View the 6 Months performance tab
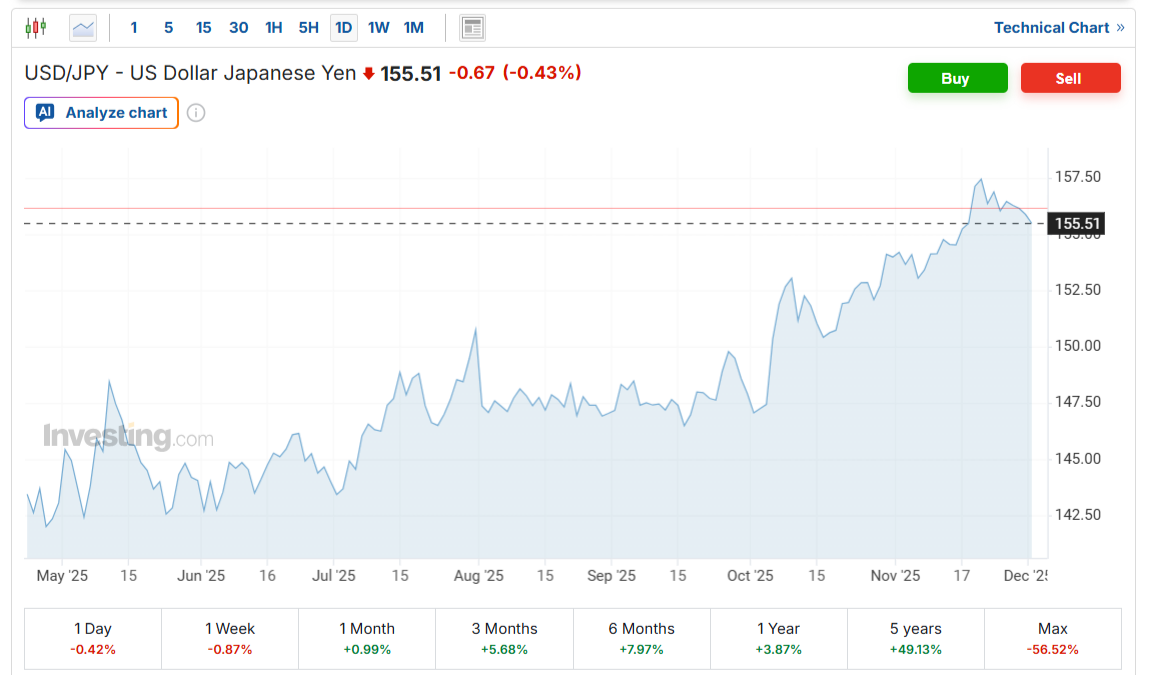The width and height of the screenshot is (1157, 675). [641, 637]
